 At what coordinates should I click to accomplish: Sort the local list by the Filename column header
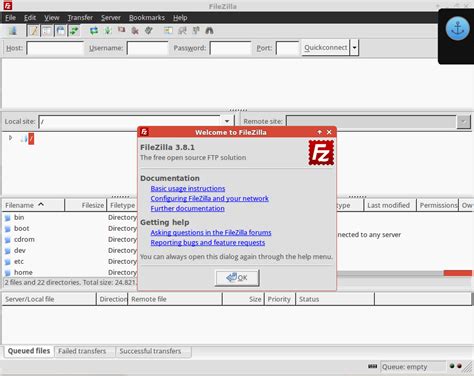point(33,205)
